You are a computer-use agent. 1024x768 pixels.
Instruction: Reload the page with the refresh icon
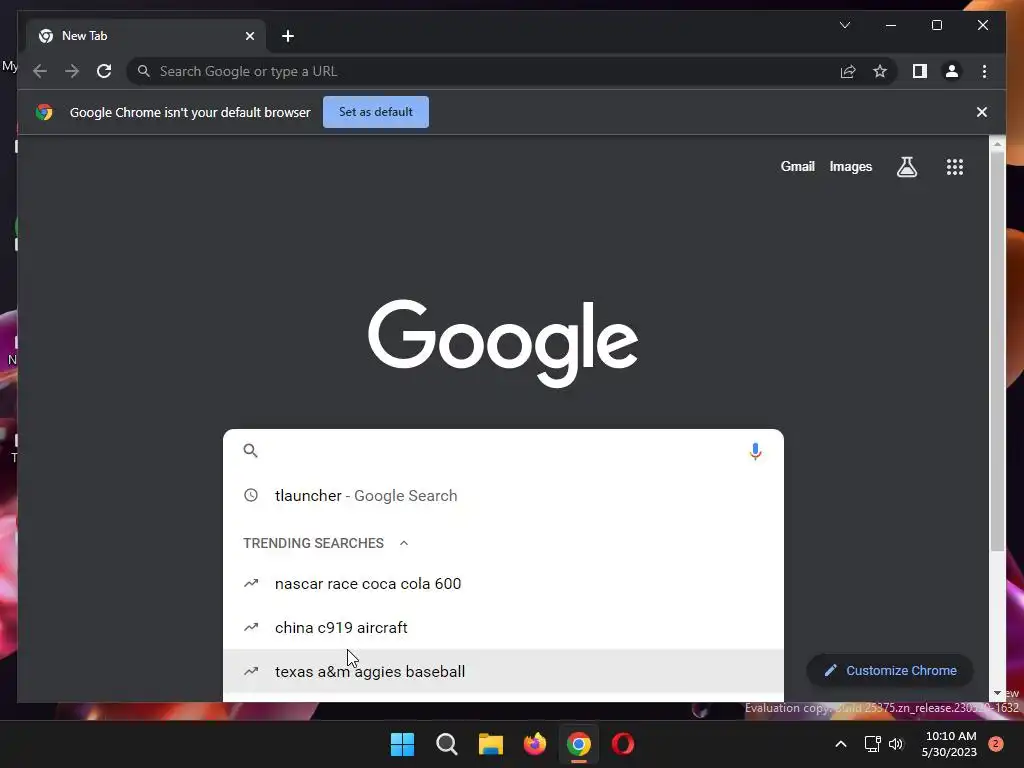104,71
